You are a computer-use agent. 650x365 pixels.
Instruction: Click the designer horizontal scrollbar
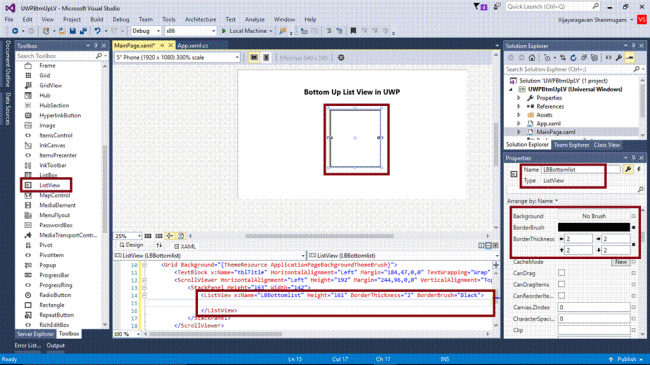point(319,236)
